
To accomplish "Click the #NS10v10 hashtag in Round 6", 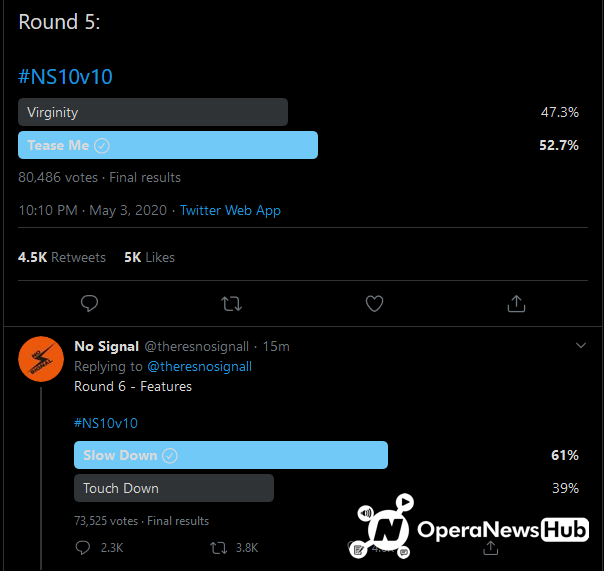I will 106,423.
